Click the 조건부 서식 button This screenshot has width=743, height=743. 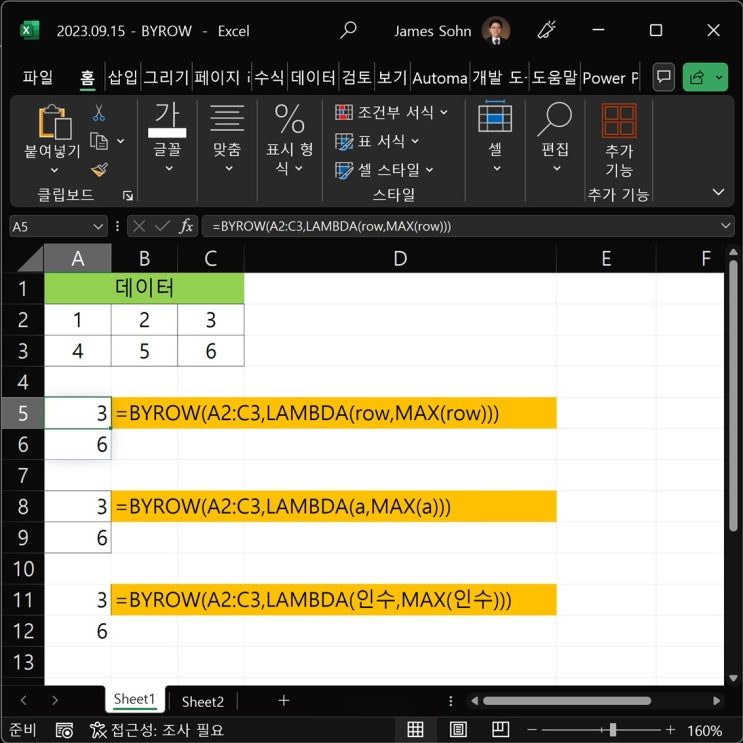pyautogui.click(x=391, y=112)
